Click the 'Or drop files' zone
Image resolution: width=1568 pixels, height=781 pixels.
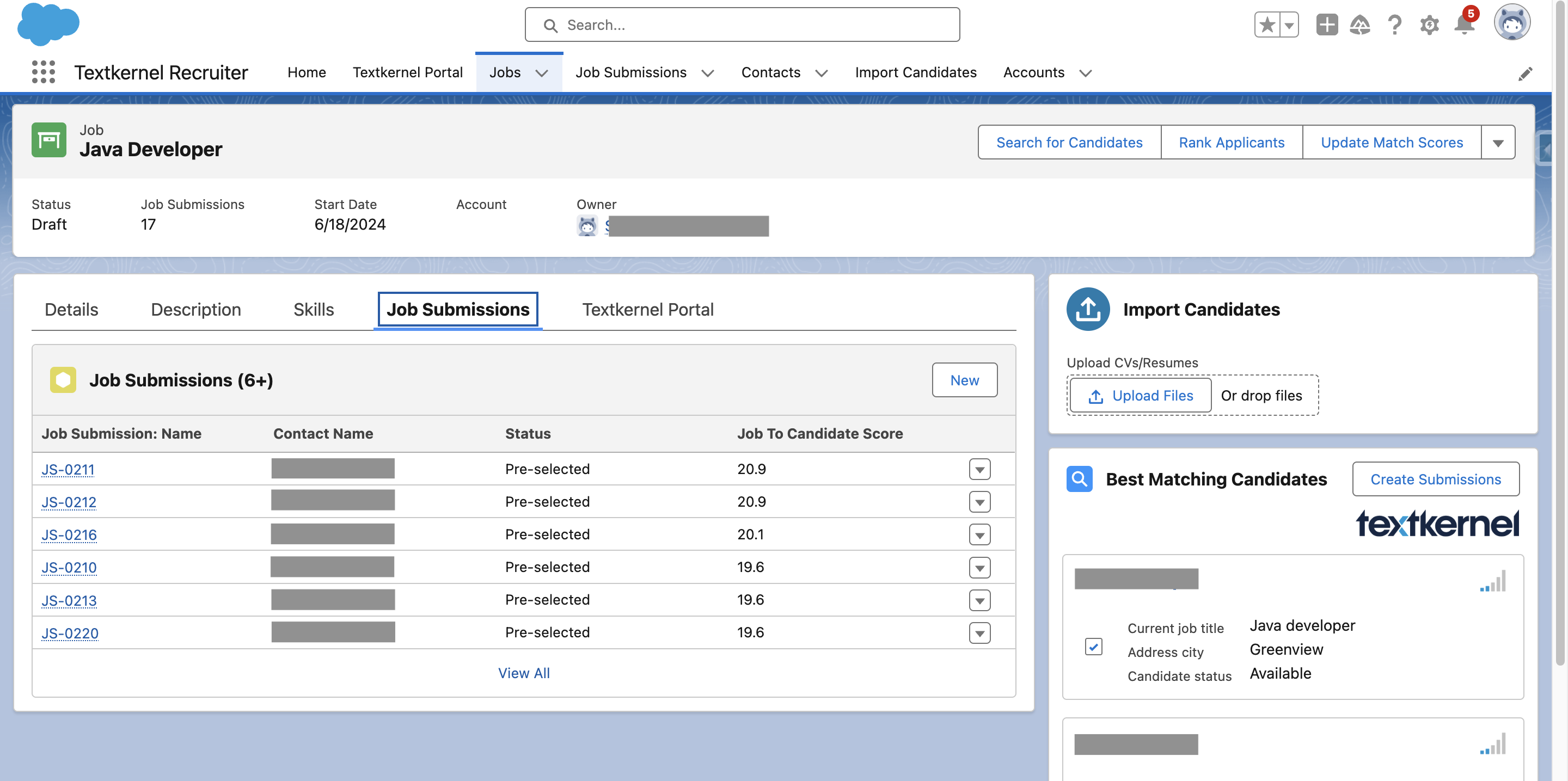[x=1261, y=395]
